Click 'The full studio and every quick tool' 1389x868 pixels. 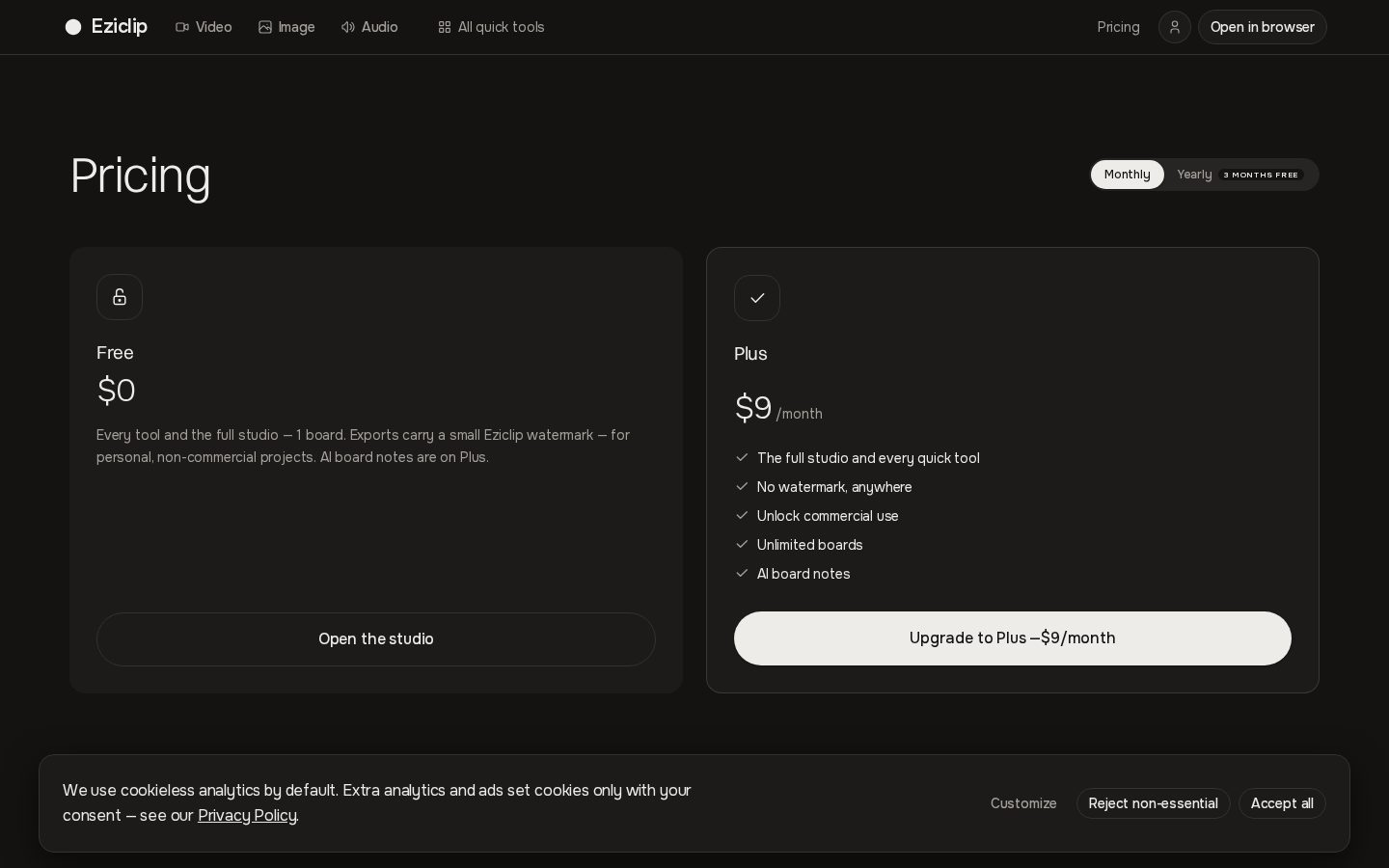click(868, 458)
